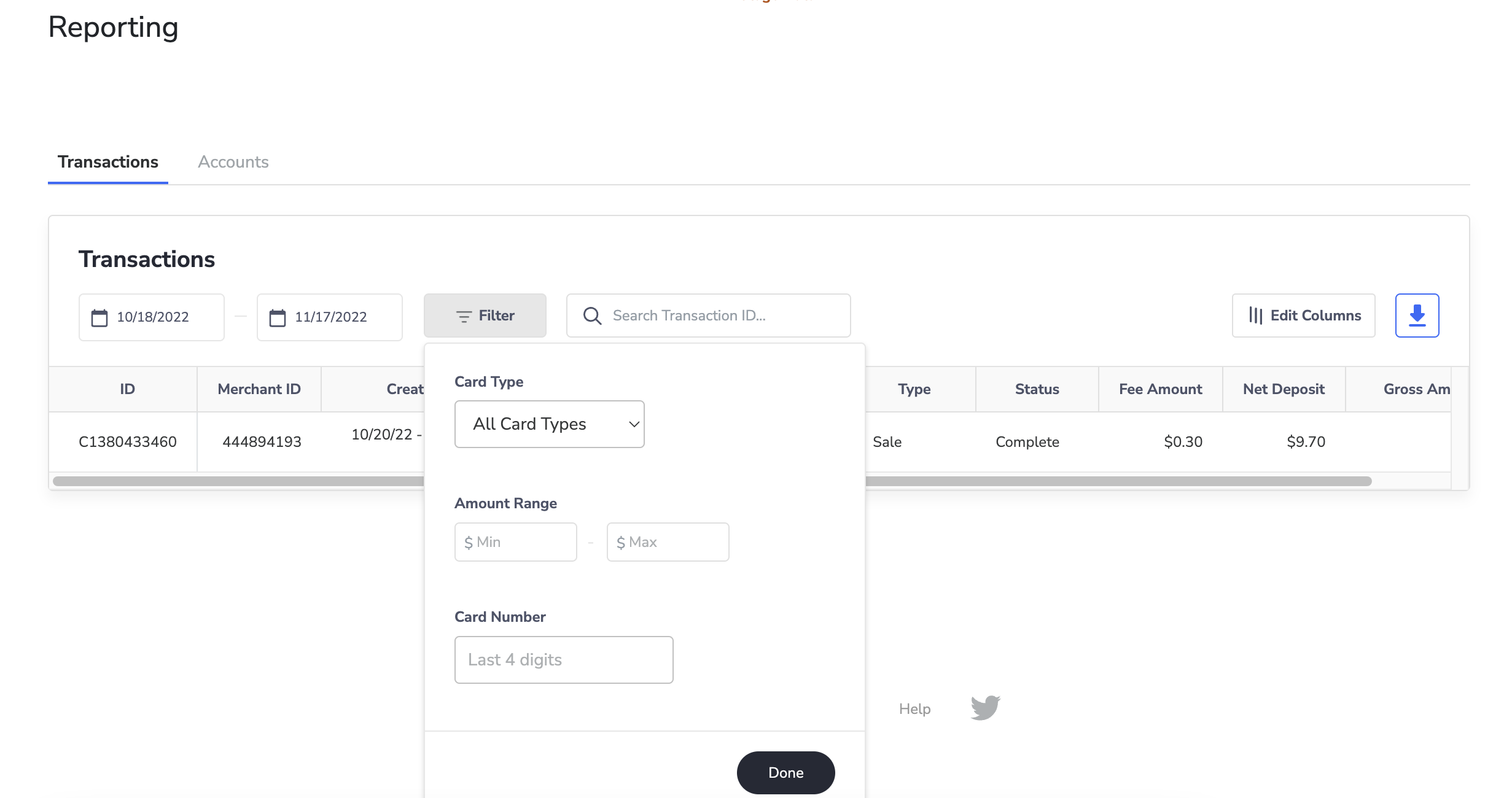
Task: Click the search magnifier icon
Action: [x=592, y=316]
